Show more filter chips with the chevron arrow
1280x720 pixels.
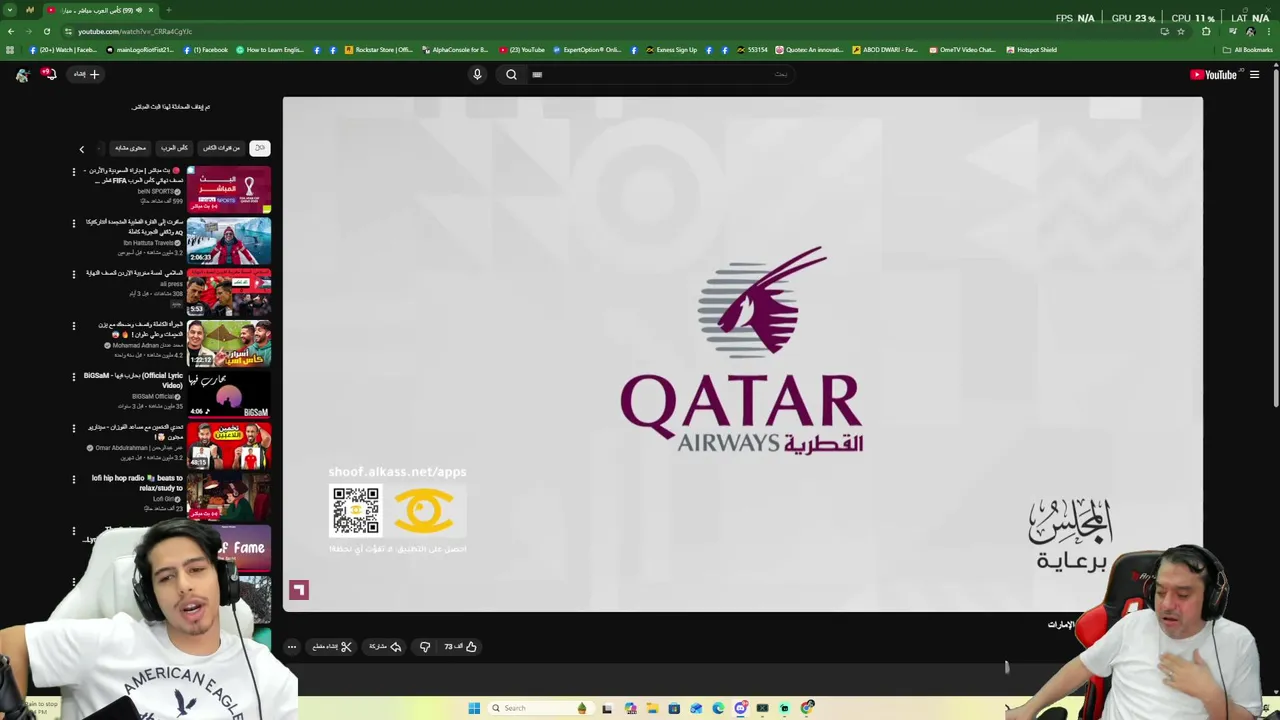82,149
